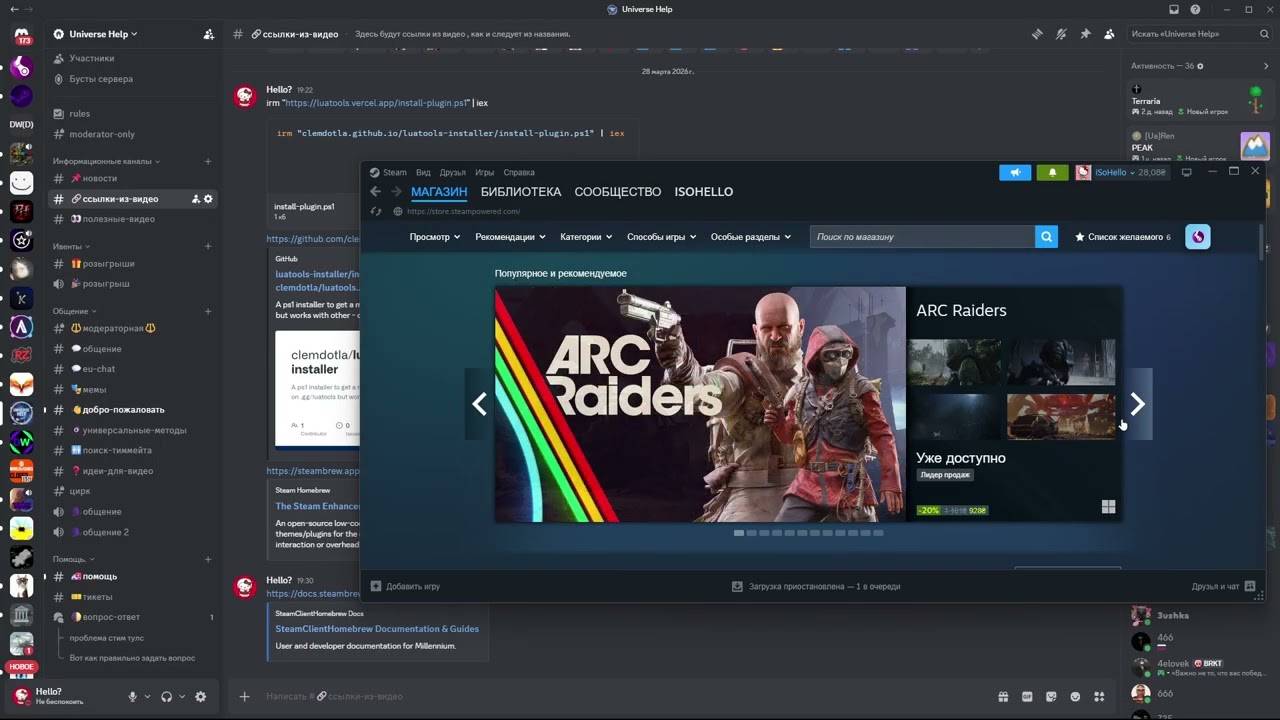Mute channel notifications bell in Discord header
The width and height of the screenshot is (1280, 720).
pyautogui.click(x=1061, y=34)
